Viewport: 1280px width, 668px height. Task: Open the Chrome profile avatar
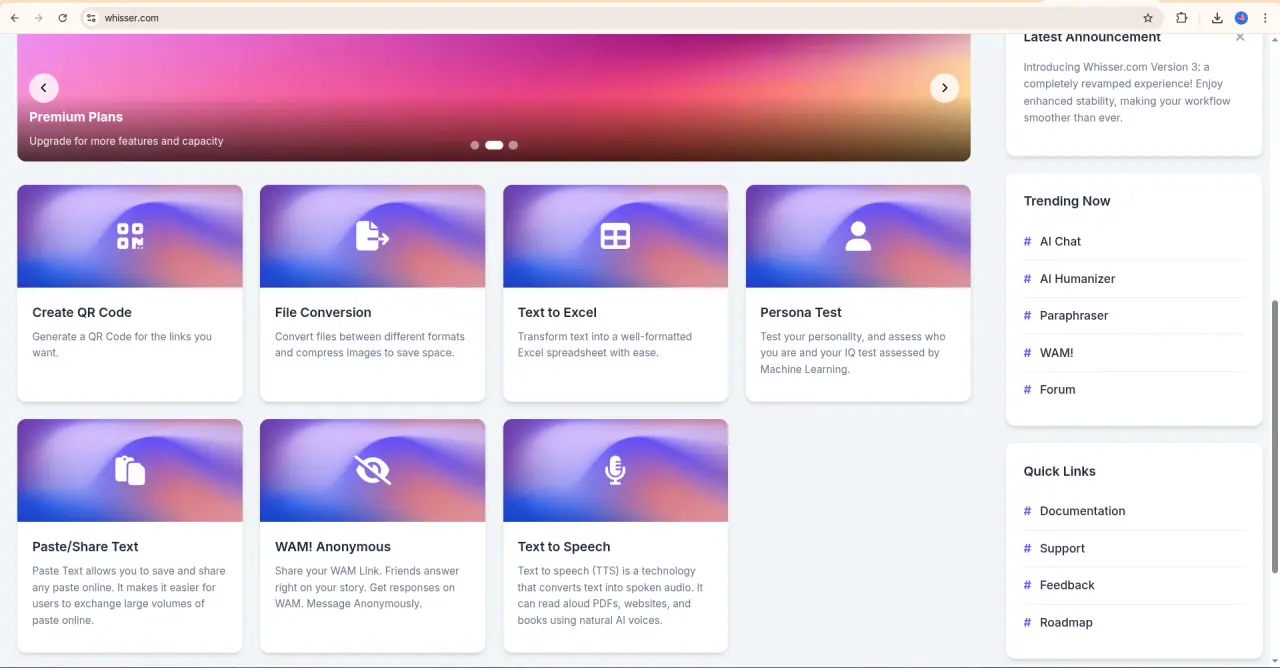(1241, 18)
